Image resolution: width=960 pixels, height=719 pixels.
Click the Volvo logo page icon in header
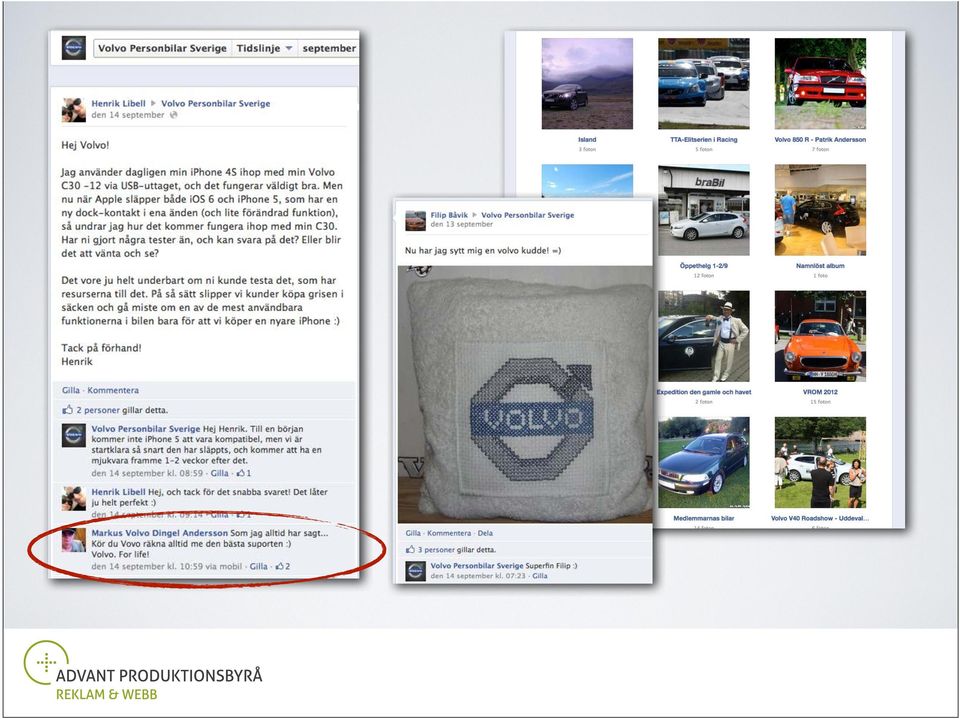(73, 48)
